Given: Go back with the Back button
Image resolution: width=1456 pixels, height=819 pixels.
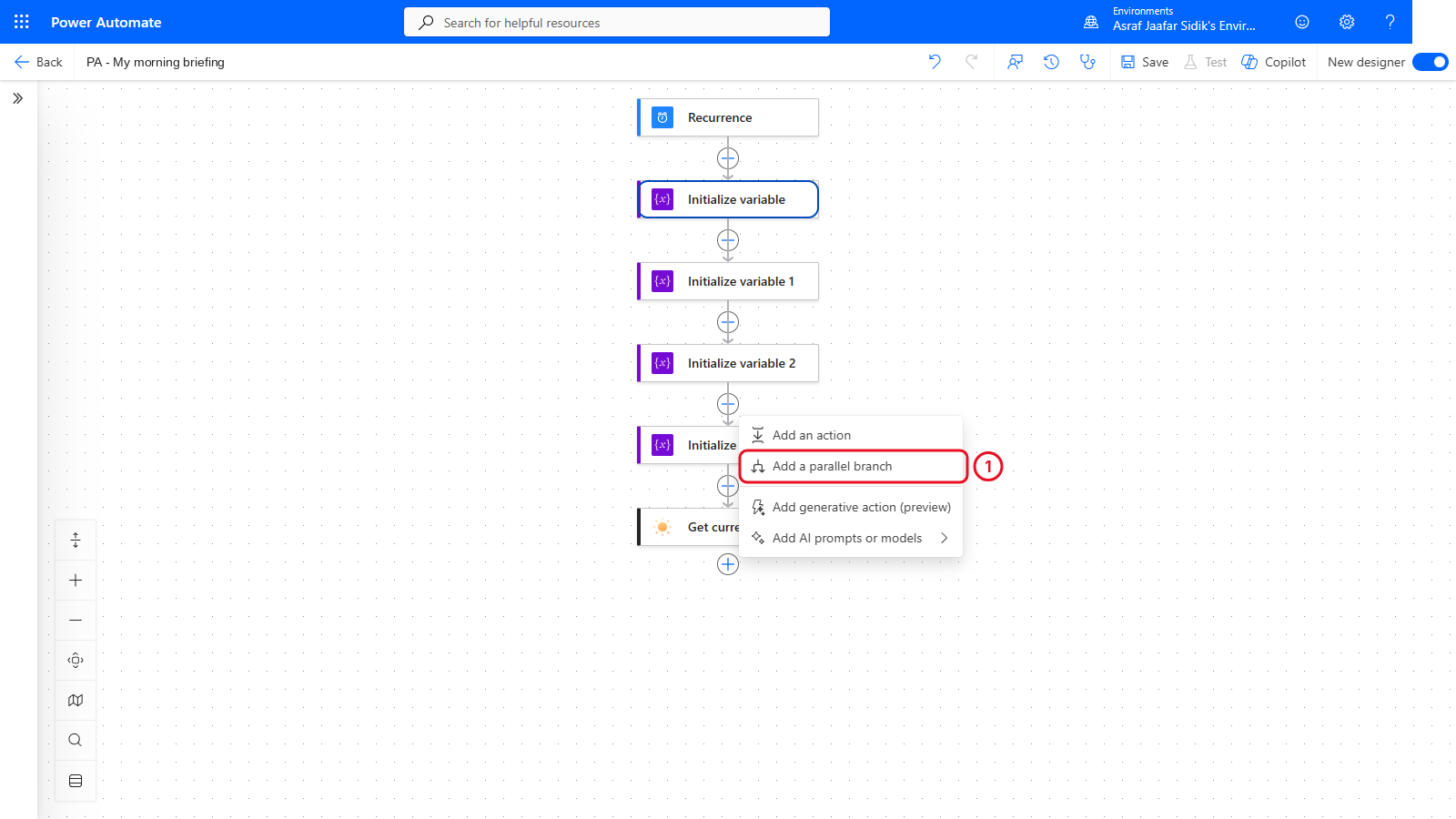Looking at the screenshot, I should tap(38, 62).
